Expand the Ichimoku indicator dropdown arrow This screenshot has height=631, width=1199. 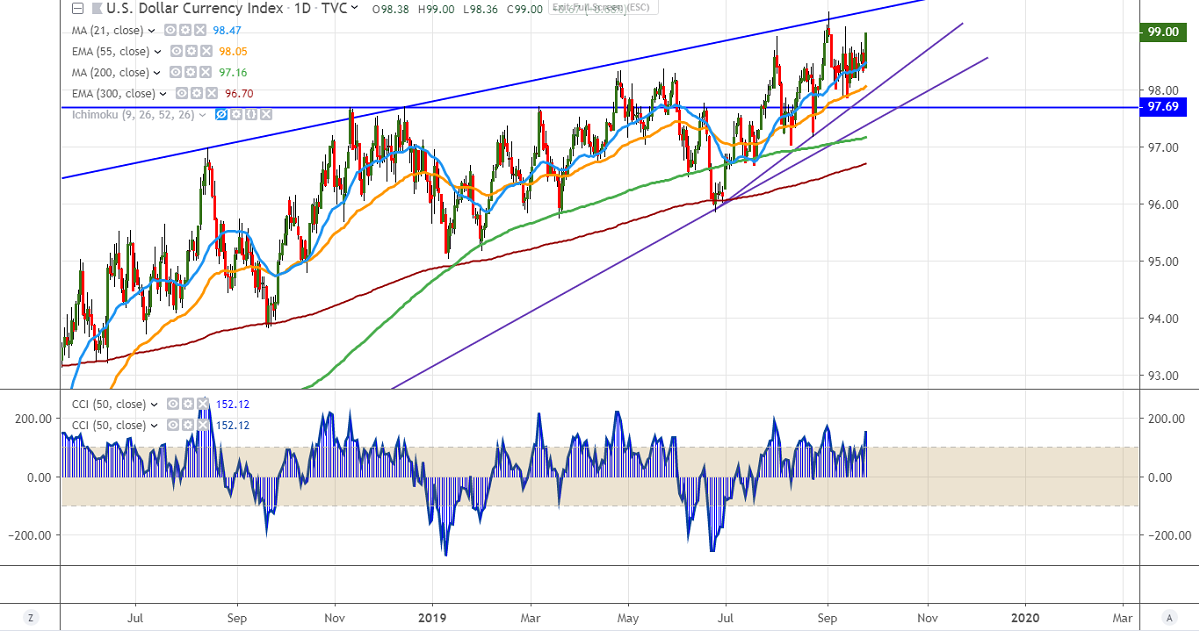click(x=202, y=115)
